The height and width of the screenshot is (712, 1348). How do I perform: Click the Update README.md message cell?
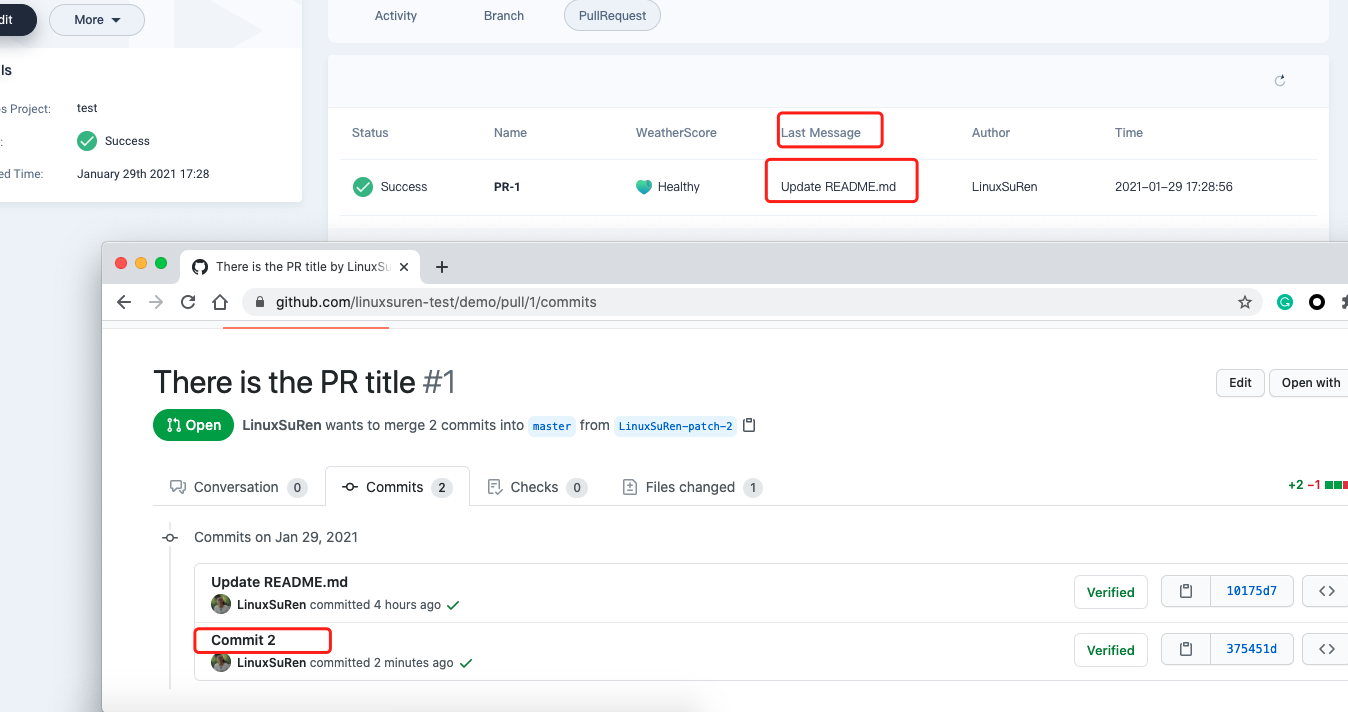[x=838, y=187]
